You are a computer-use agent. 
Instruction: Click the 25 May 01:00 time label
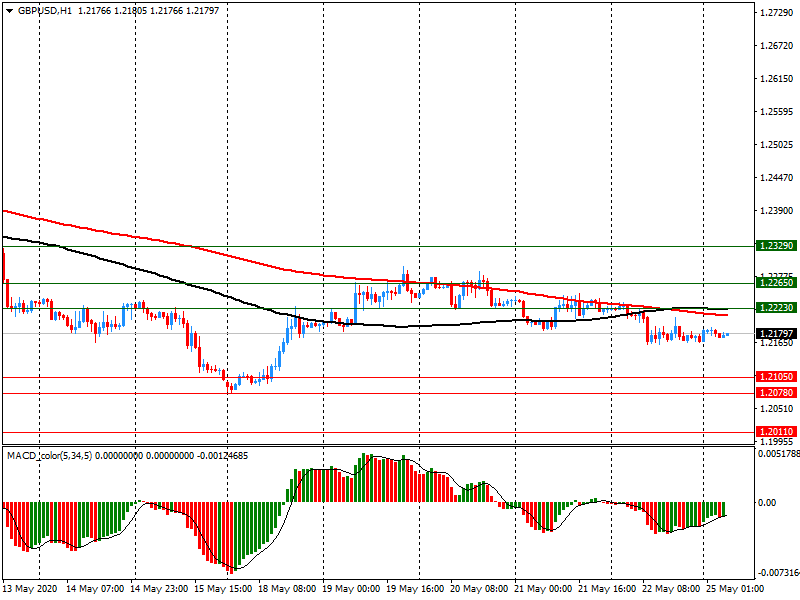(736, 589)
